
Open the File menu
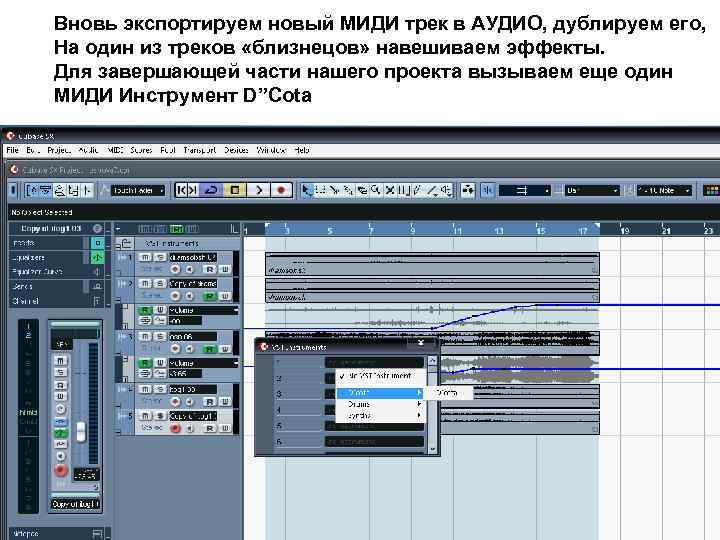(12, 150)
